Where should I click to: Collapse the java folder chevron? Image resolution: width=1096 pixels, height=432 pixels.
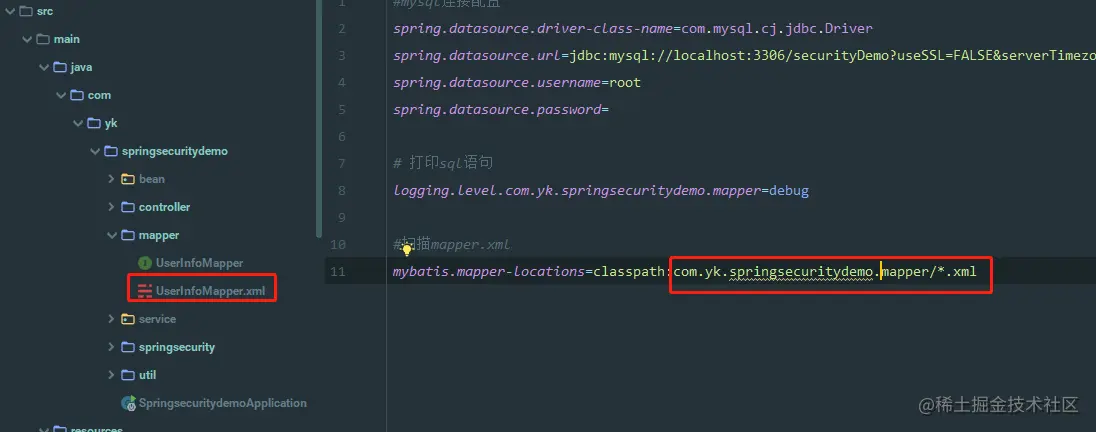point(43,67)
